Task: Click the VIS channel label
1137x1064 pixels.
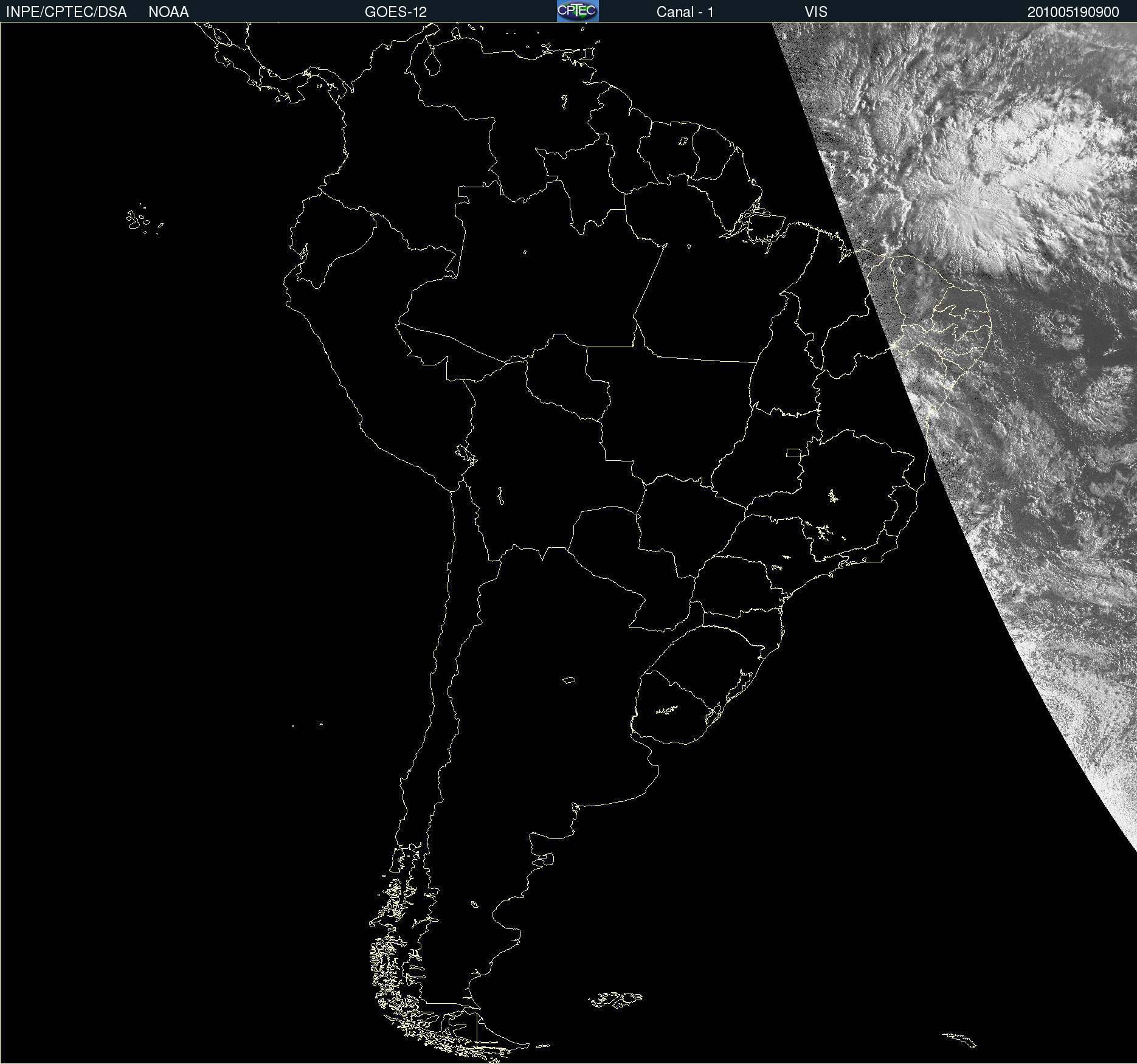Action: point(816,12)
